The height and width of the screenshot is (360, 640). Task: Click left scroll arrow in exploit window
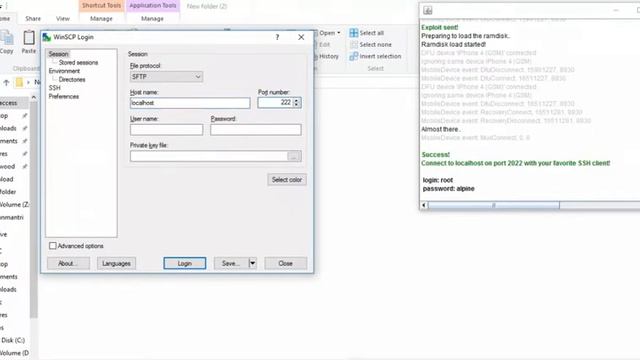click(424, 205)
